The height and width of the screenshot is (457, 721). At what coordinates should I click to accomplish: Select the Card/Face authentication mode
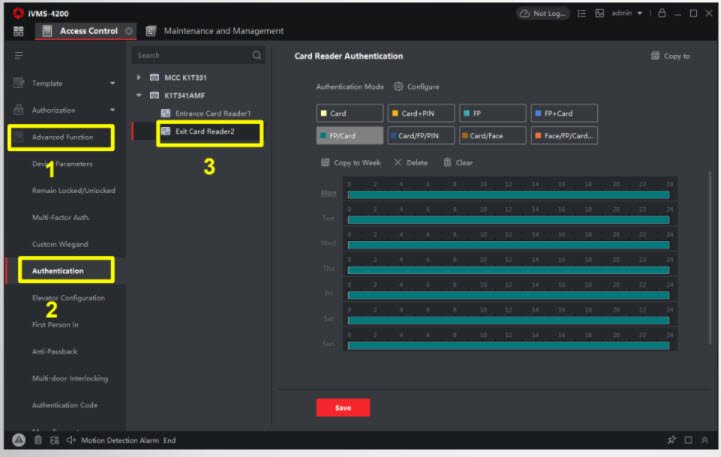[x=492, y=135]
